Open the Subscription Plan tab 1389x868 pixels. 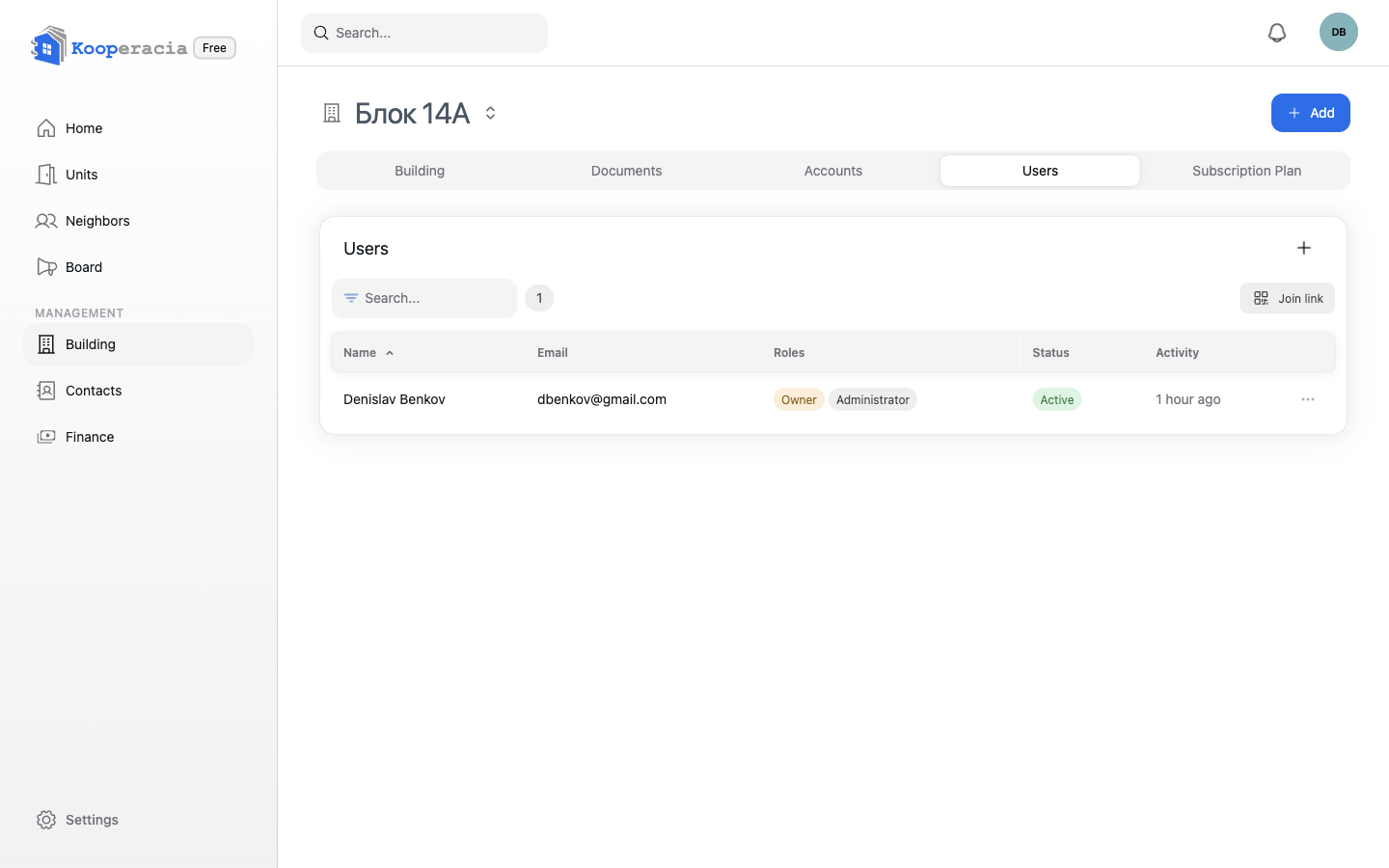(1246, 171)
